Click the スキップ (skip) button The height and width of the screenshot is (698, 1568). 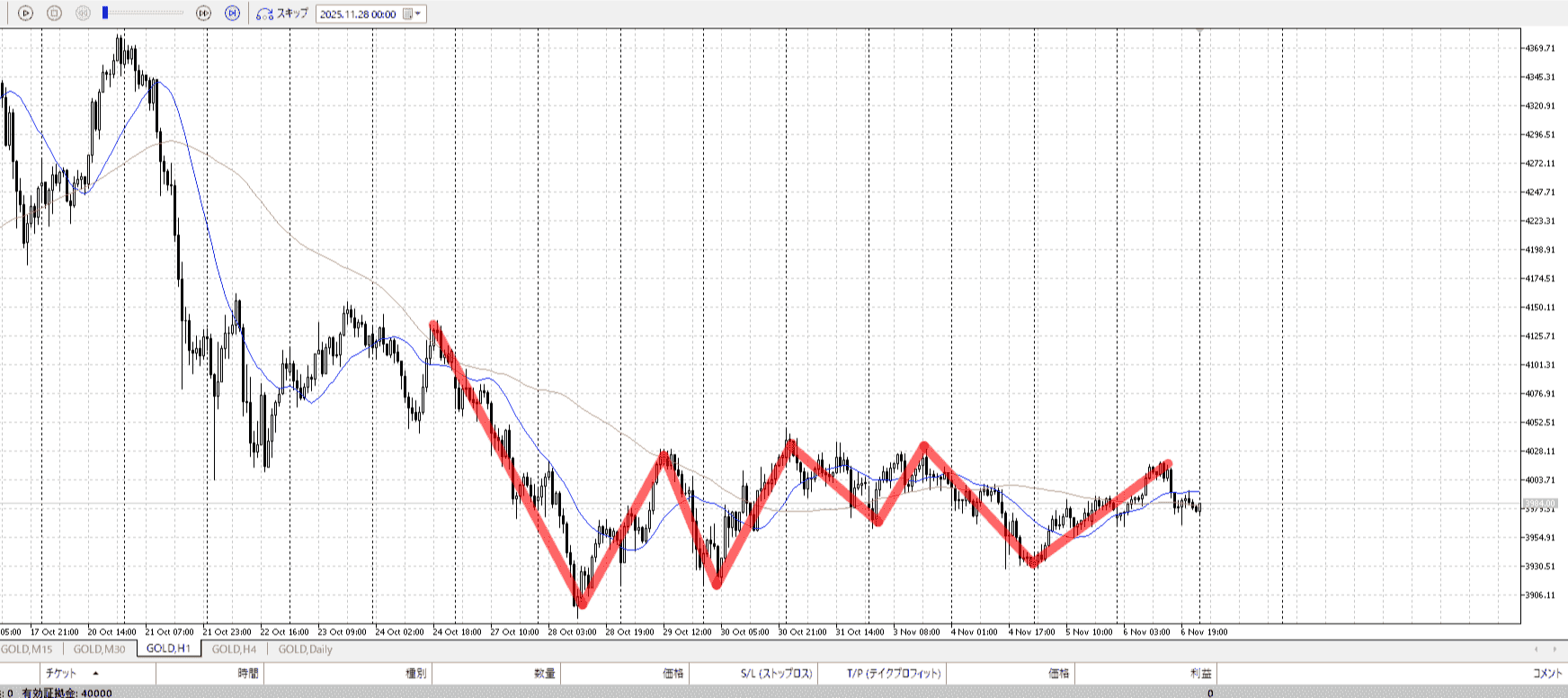(282, 13)
